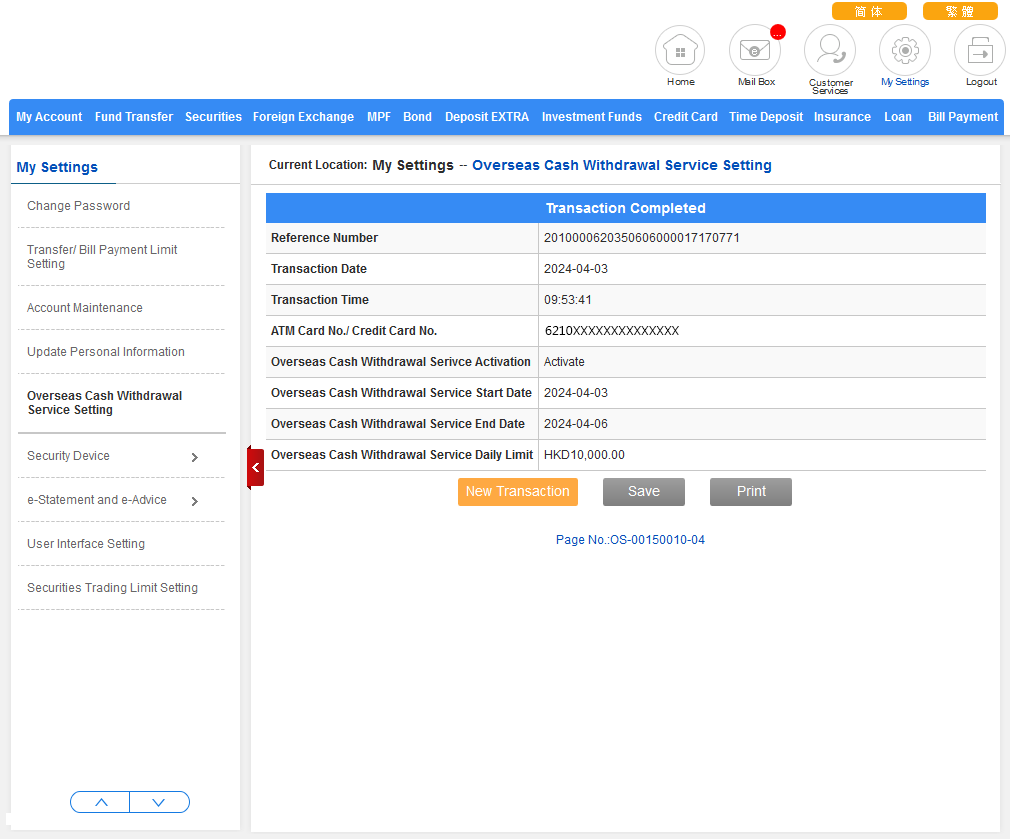Open the Foreign Exchange menu
This screenshot has height=839, width=1010.
pyautogui.click(x=303, y=117)
